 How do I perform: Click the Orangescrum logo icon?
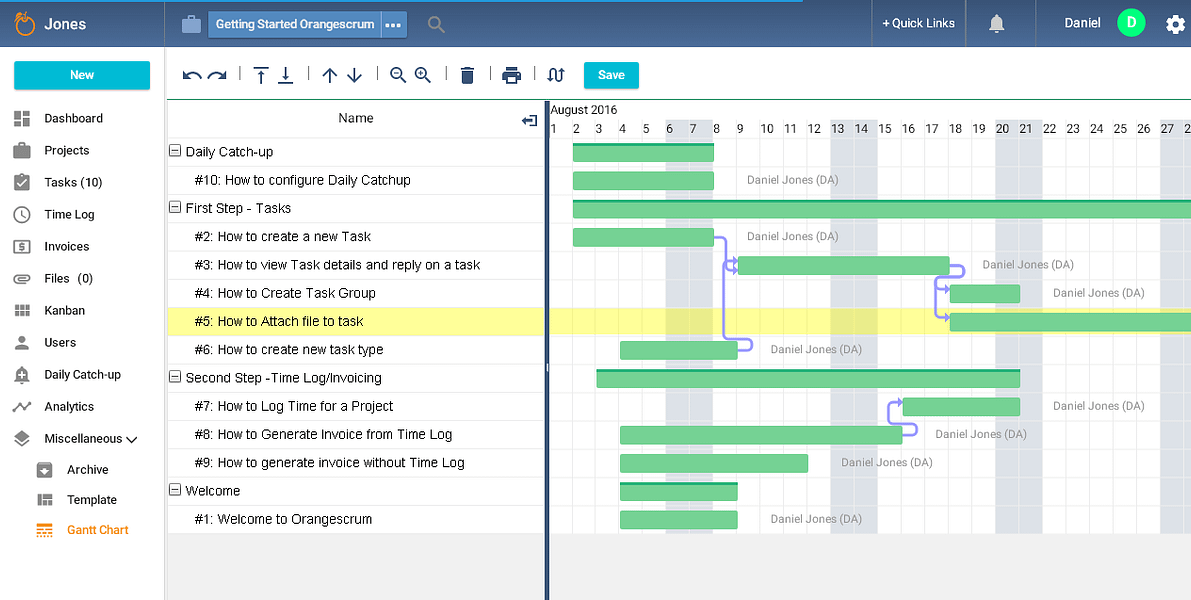point(26,24)
